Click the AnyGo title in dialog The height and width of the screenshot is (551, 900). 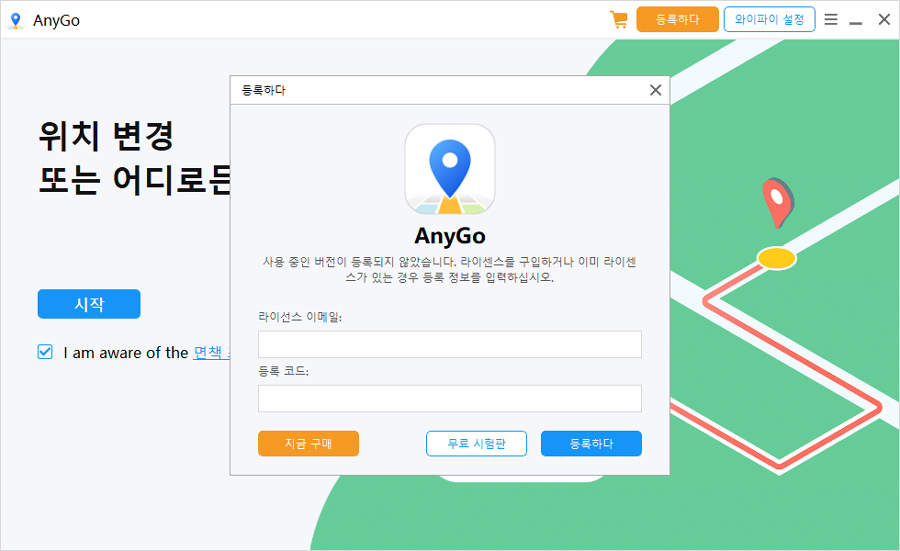tap(450, 236)
